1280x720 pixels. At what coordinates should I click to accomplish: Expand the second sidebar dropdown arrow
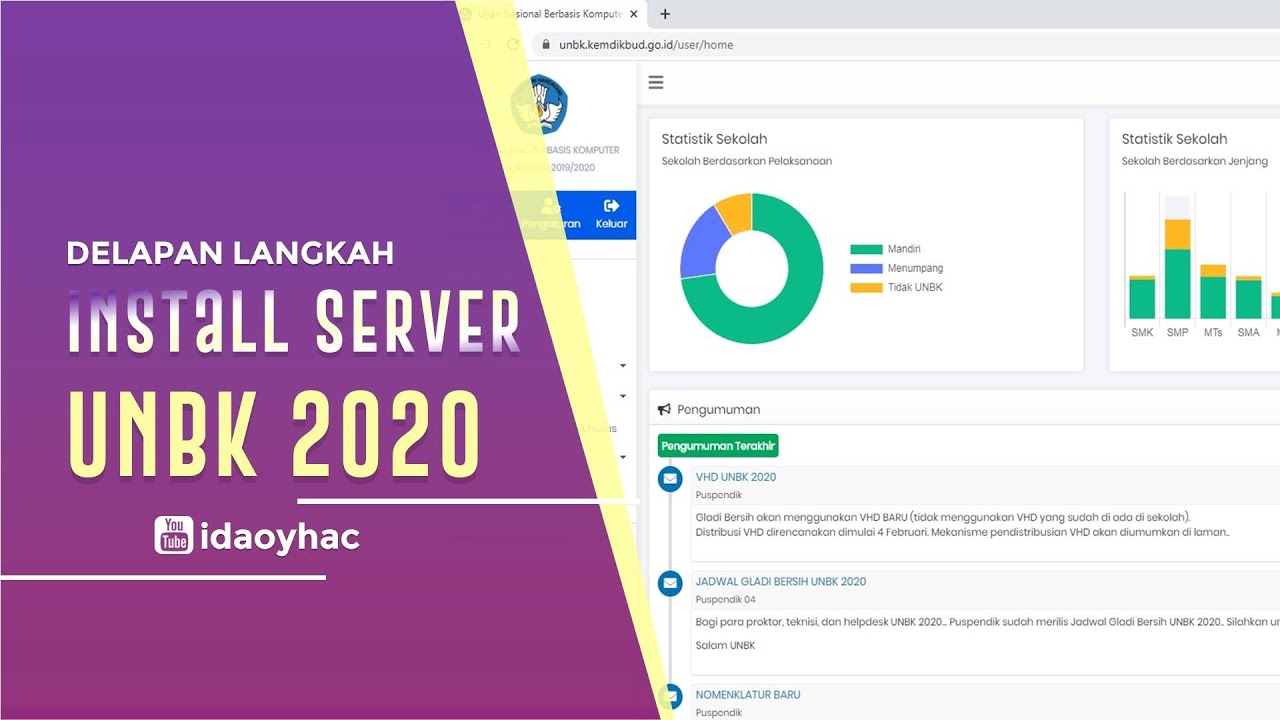[x=623, y=397]
